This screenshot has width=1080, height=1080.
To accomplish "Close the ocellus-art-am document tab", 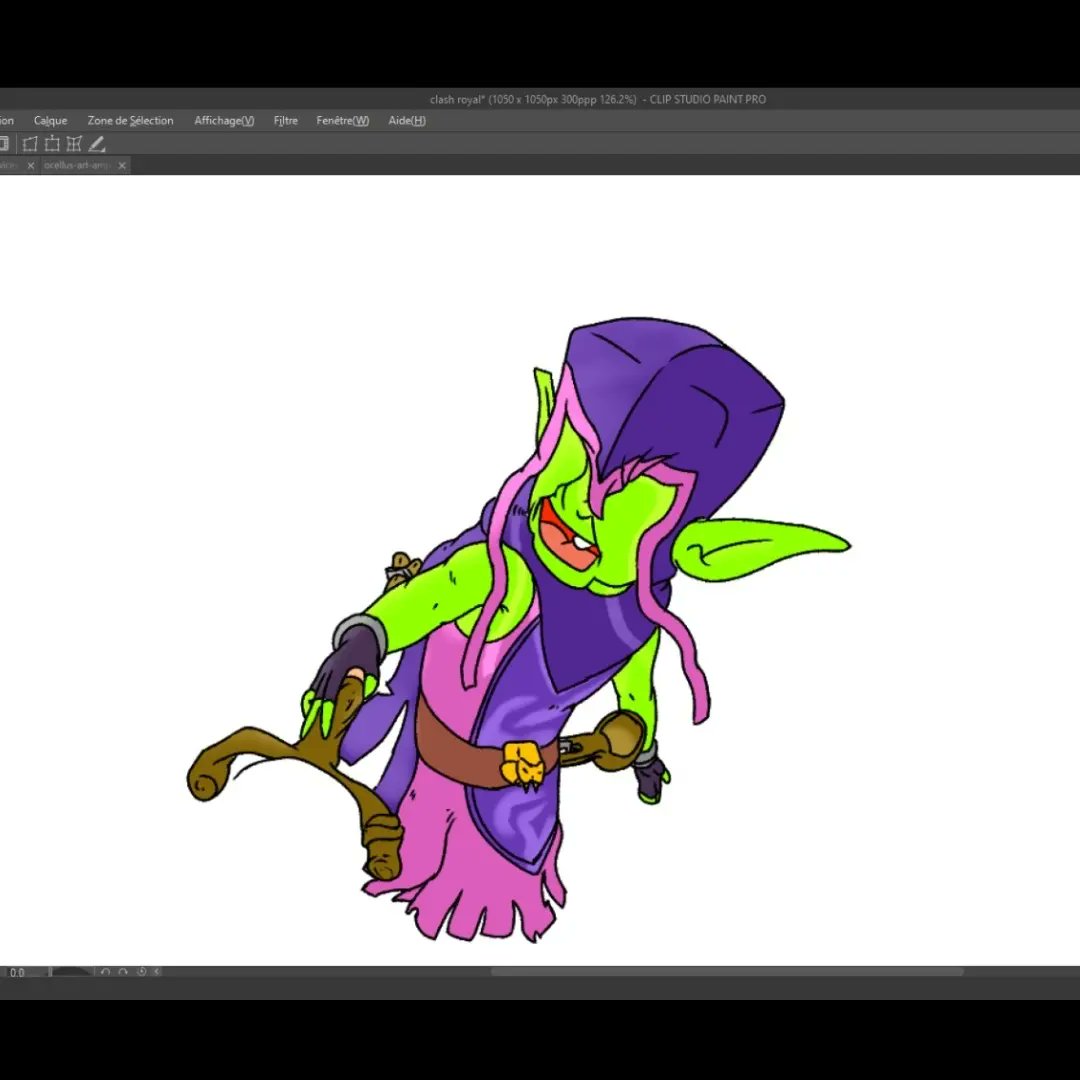I will pyautogui.click(x=122, y=165).
